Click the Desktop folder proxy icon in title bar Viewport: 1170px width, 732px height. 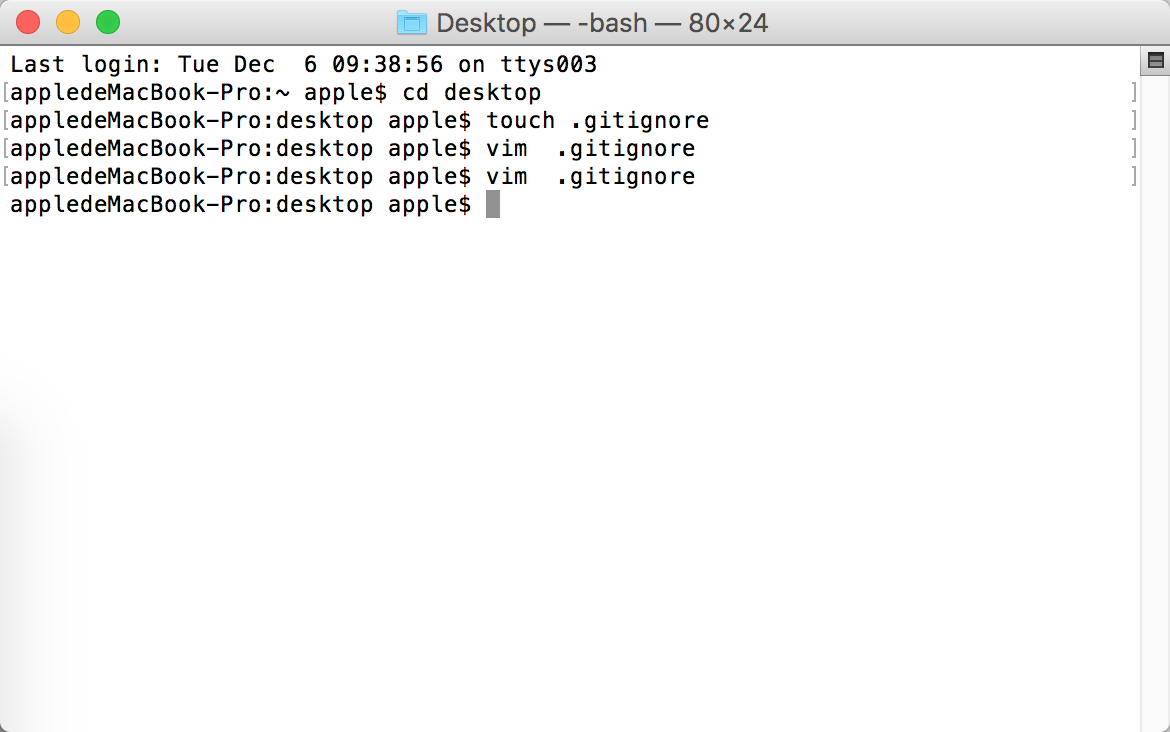[411, 23]
